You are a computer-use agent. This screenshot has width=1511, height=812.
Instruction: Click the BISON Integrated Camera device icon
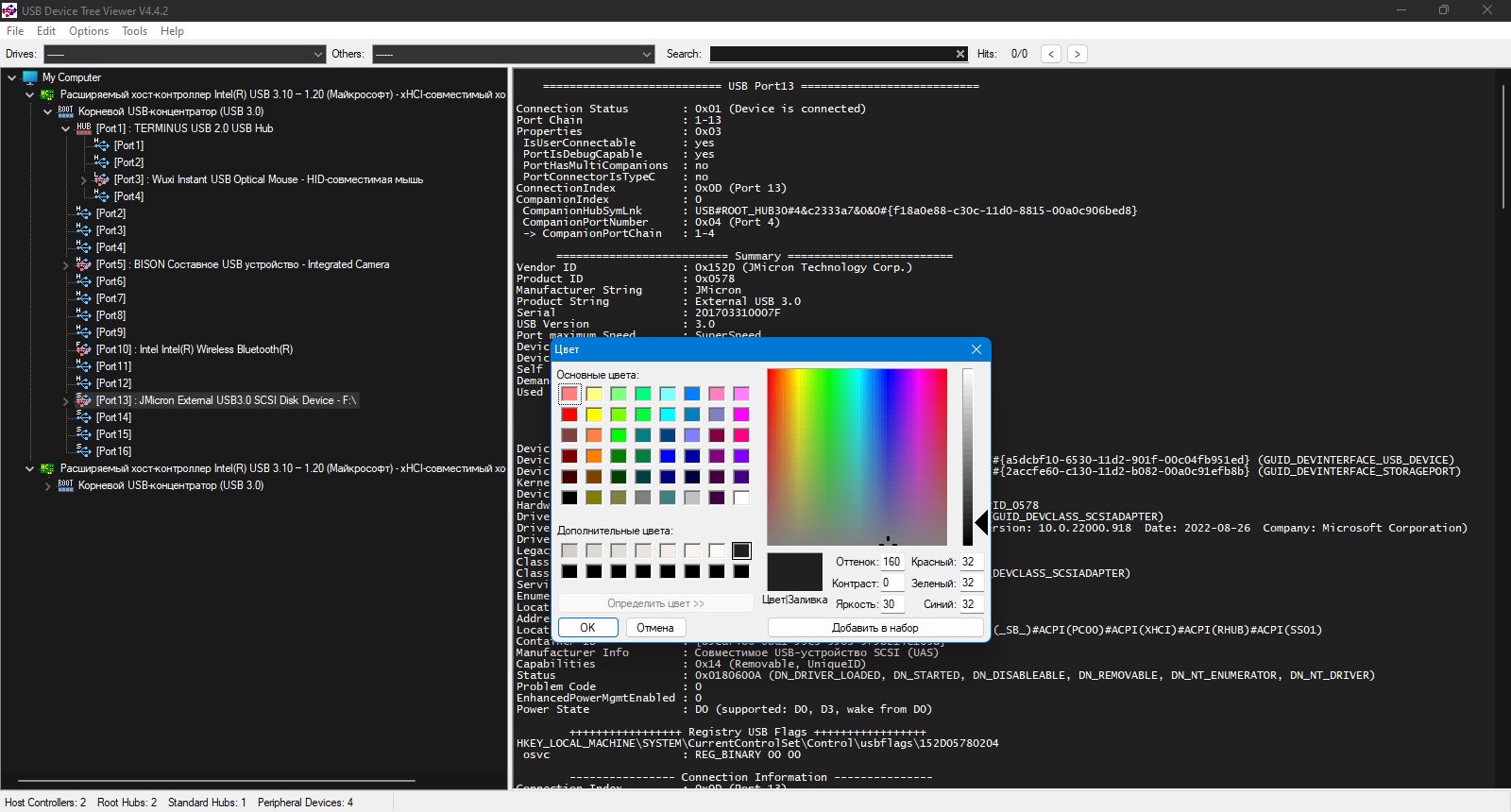[x=84, y=264]
